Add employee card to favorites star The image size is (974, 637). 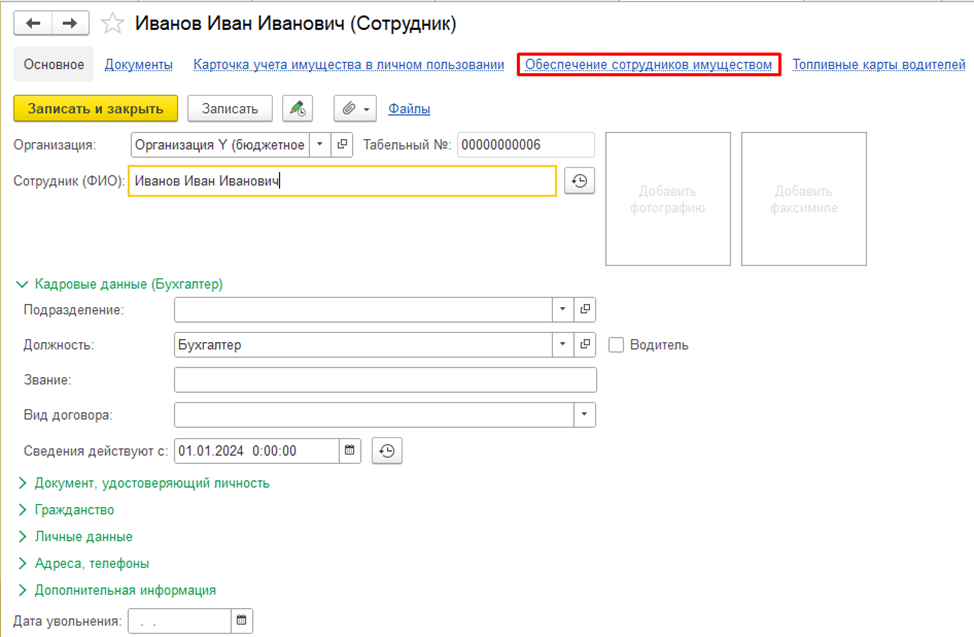click(112, 24)
